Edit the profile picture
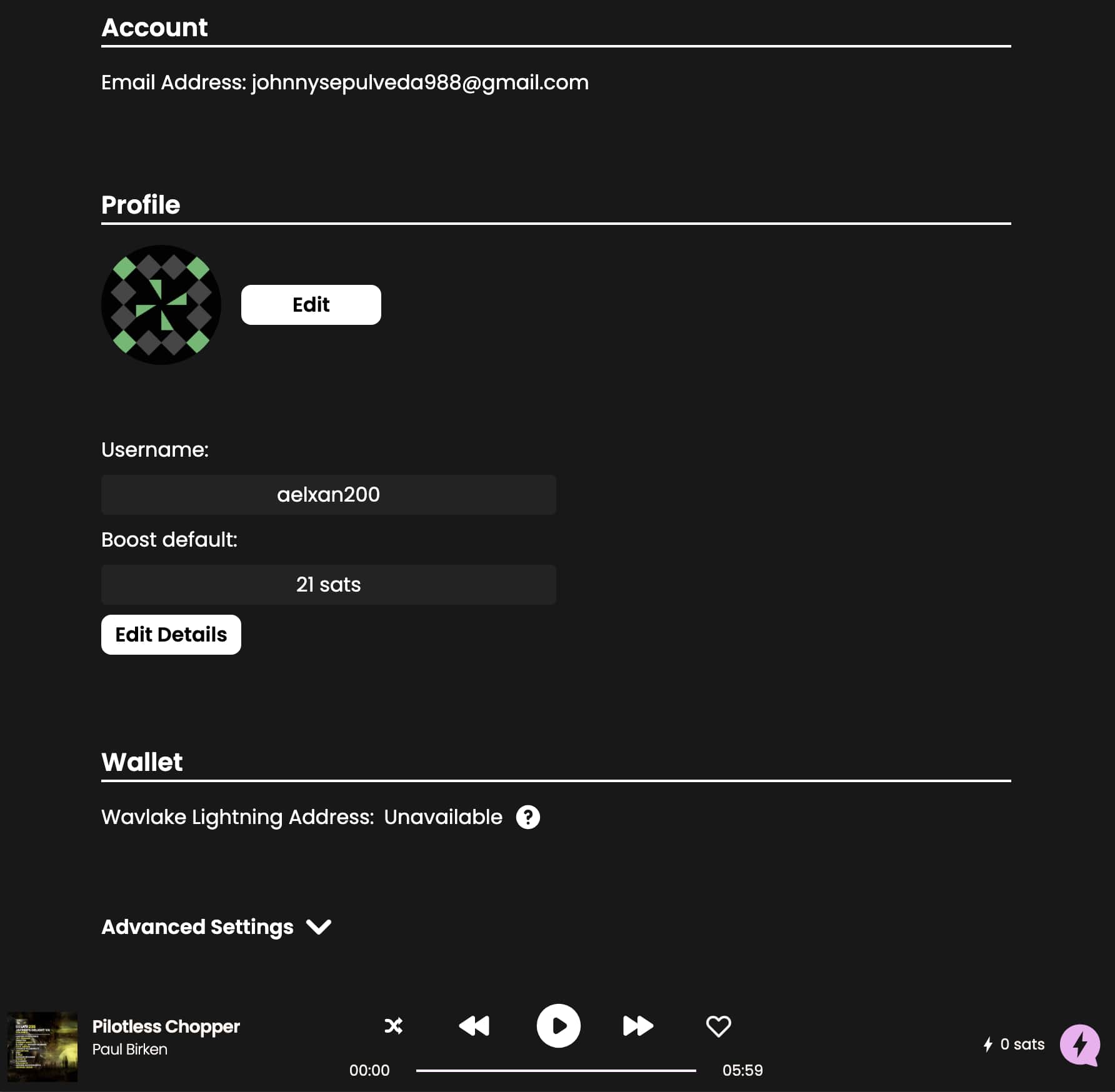Screen dimensions: 1115x1092 [311, 305]
